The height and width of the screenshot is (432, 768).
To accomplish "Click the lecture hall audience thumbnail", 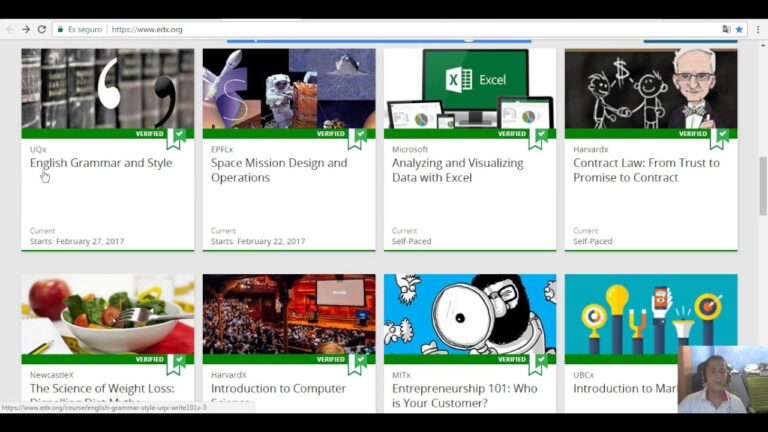I will pos(289,314).
